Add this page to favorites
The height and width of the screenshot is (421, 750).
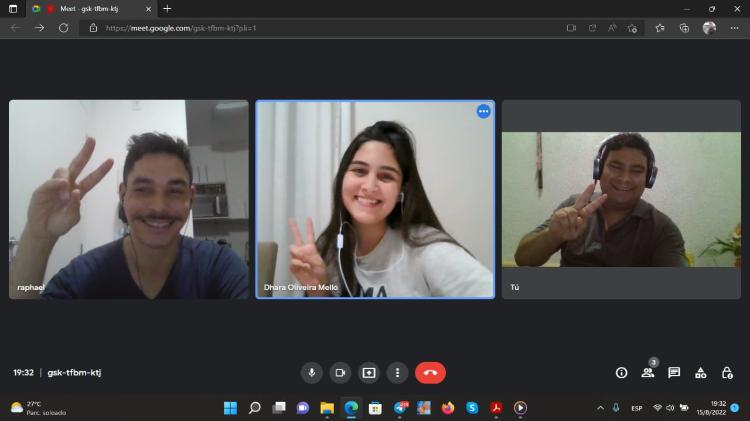click(x=632, y=28)
